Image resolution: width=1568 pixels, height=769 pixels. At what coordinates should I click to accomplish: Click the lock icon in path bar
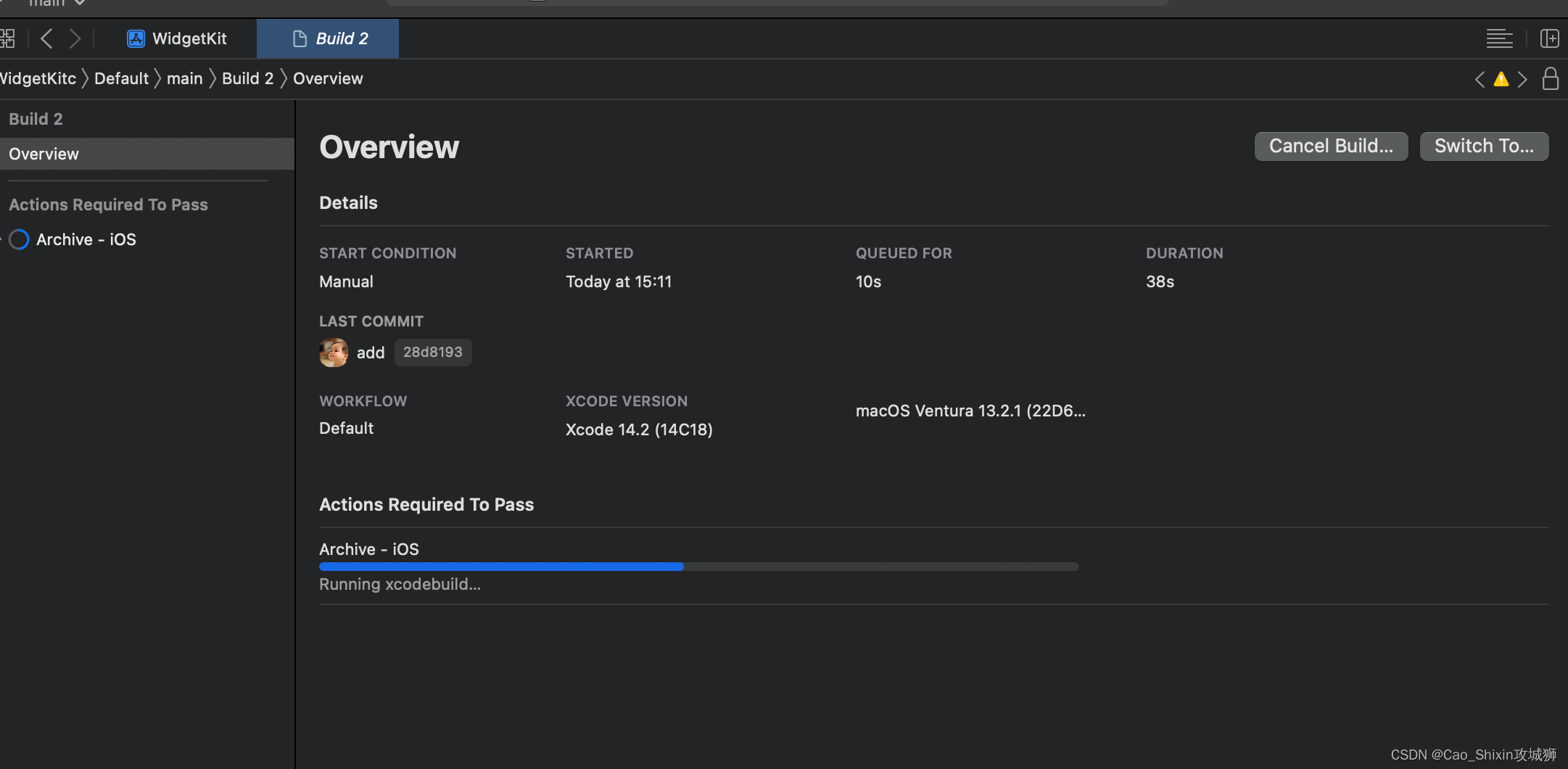click(1550, 78)
